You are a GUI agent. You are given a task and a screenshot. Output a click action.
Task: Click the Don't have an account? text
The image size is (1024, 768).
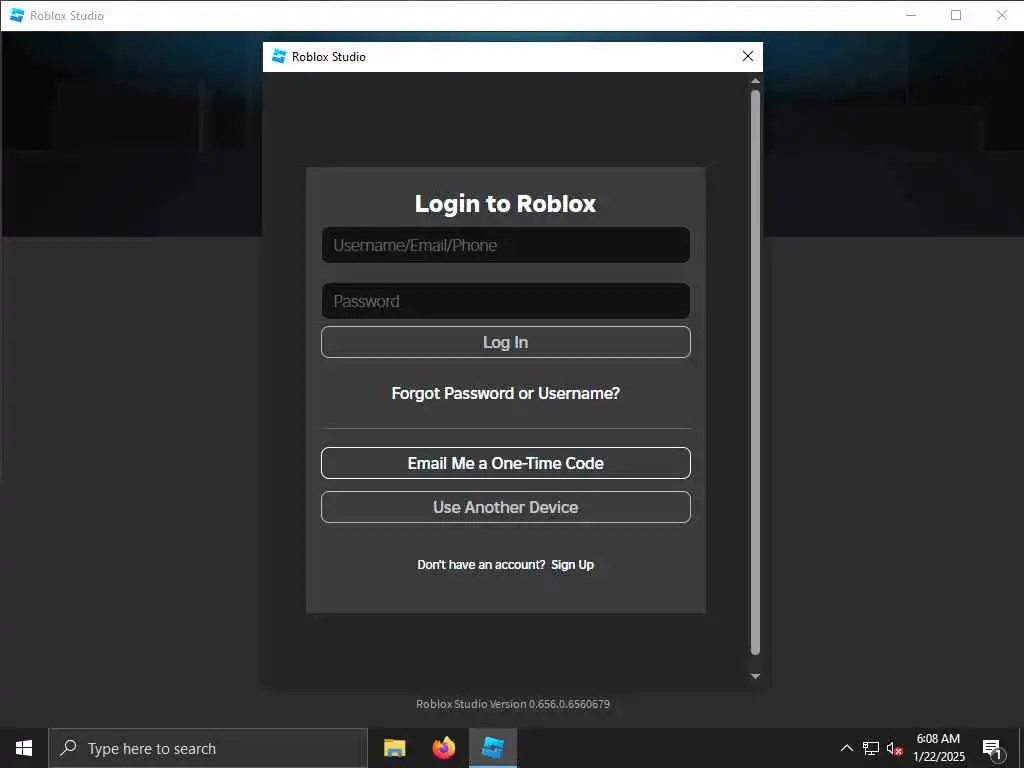(481, 564)
